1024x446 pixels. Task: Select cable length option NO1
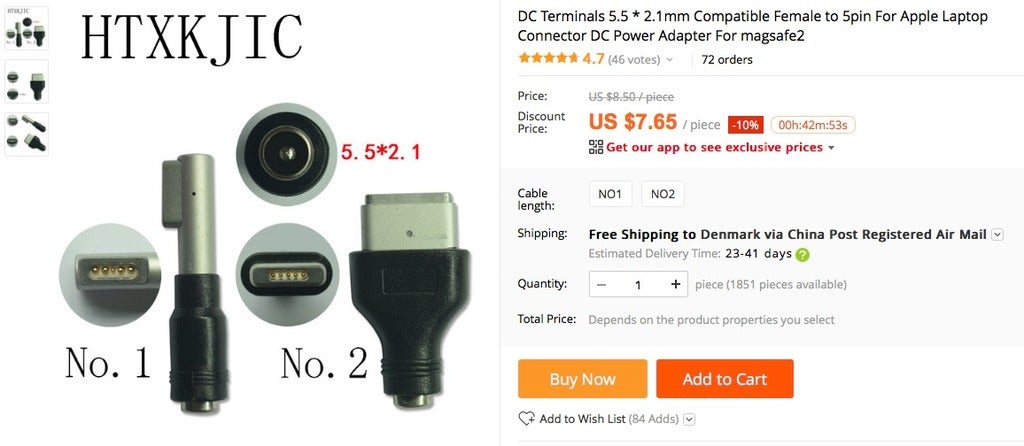click(x=610, y=194)
